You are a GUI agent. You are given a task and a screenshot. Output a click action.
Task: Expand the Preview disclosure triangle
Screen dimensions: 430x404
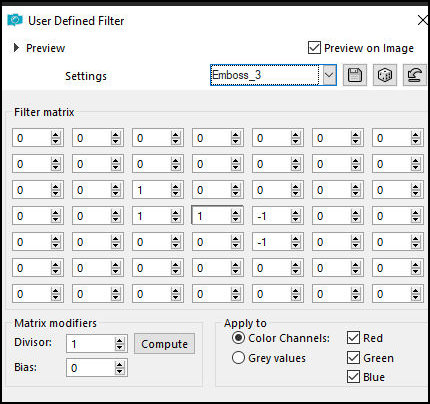[x=16, y=48]
